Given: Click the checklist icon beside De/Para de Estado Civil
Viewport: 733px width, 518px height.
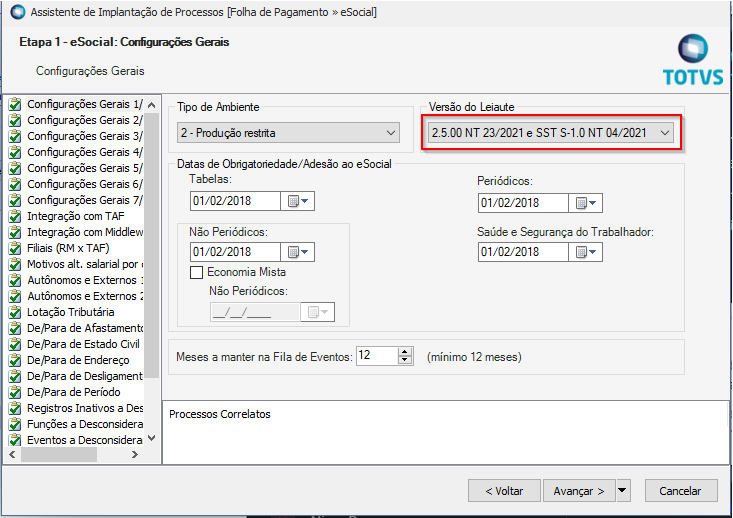Looking at the screenshot, I should (x=15, y=344).
